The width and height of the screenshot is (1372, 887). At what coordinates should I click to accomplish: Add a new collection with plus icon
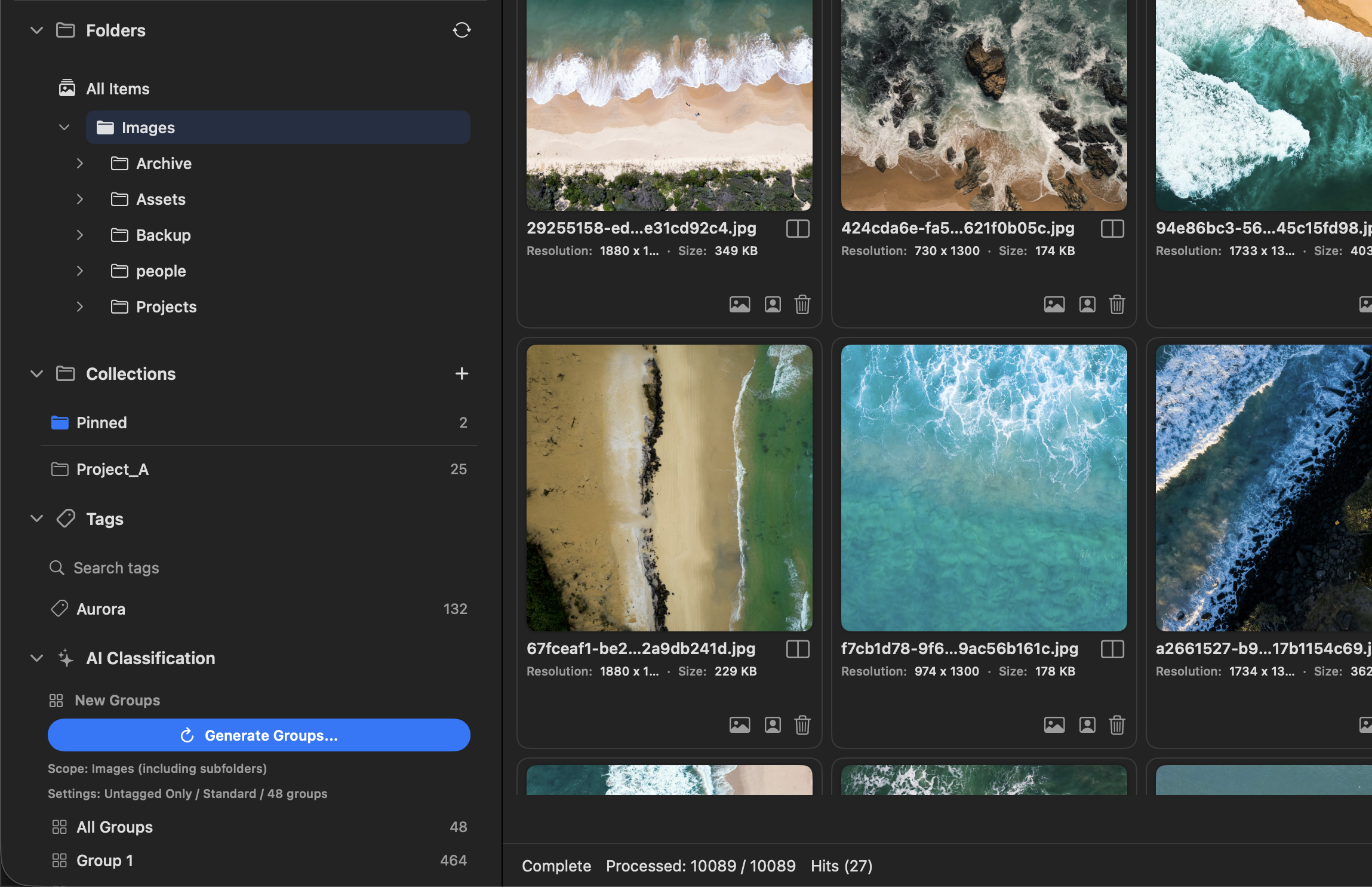(462, 374)
